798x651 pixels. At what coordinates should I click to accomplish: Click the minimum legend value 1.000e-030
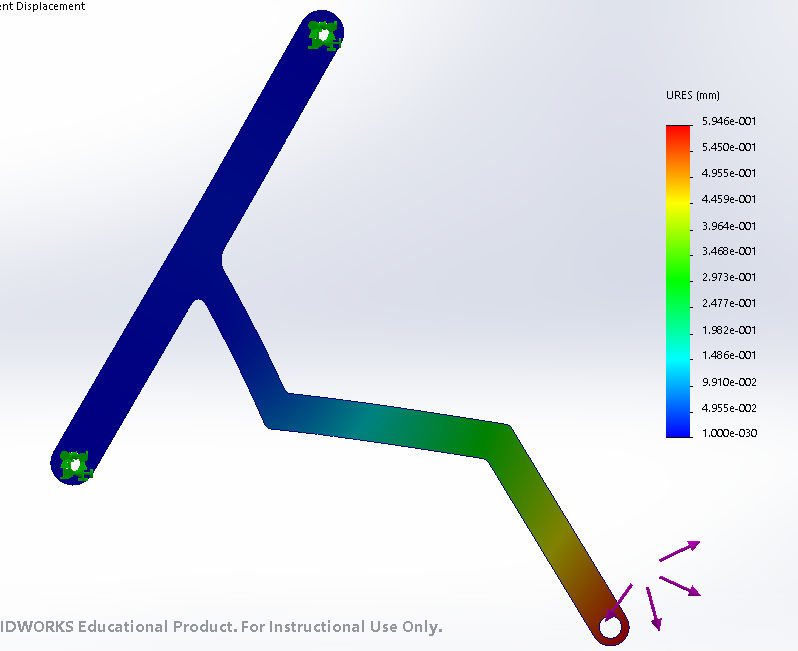point(729,433)
